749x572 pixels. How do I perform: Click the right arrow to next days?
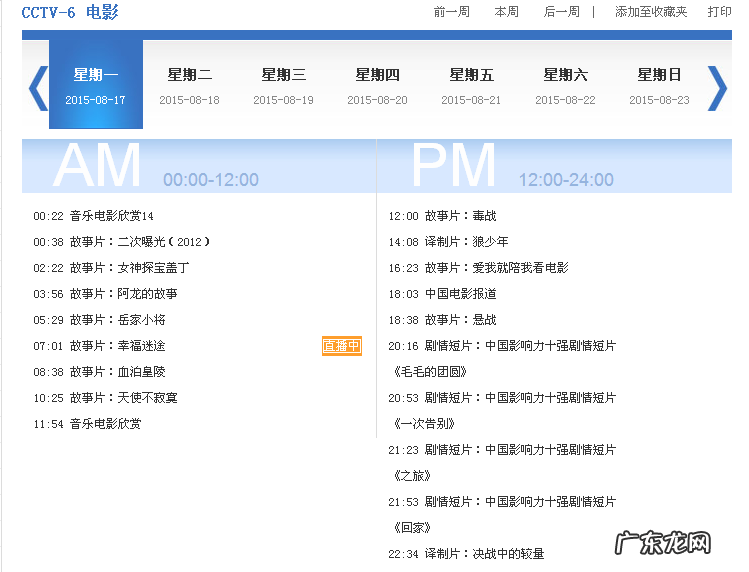pos(717,88)
